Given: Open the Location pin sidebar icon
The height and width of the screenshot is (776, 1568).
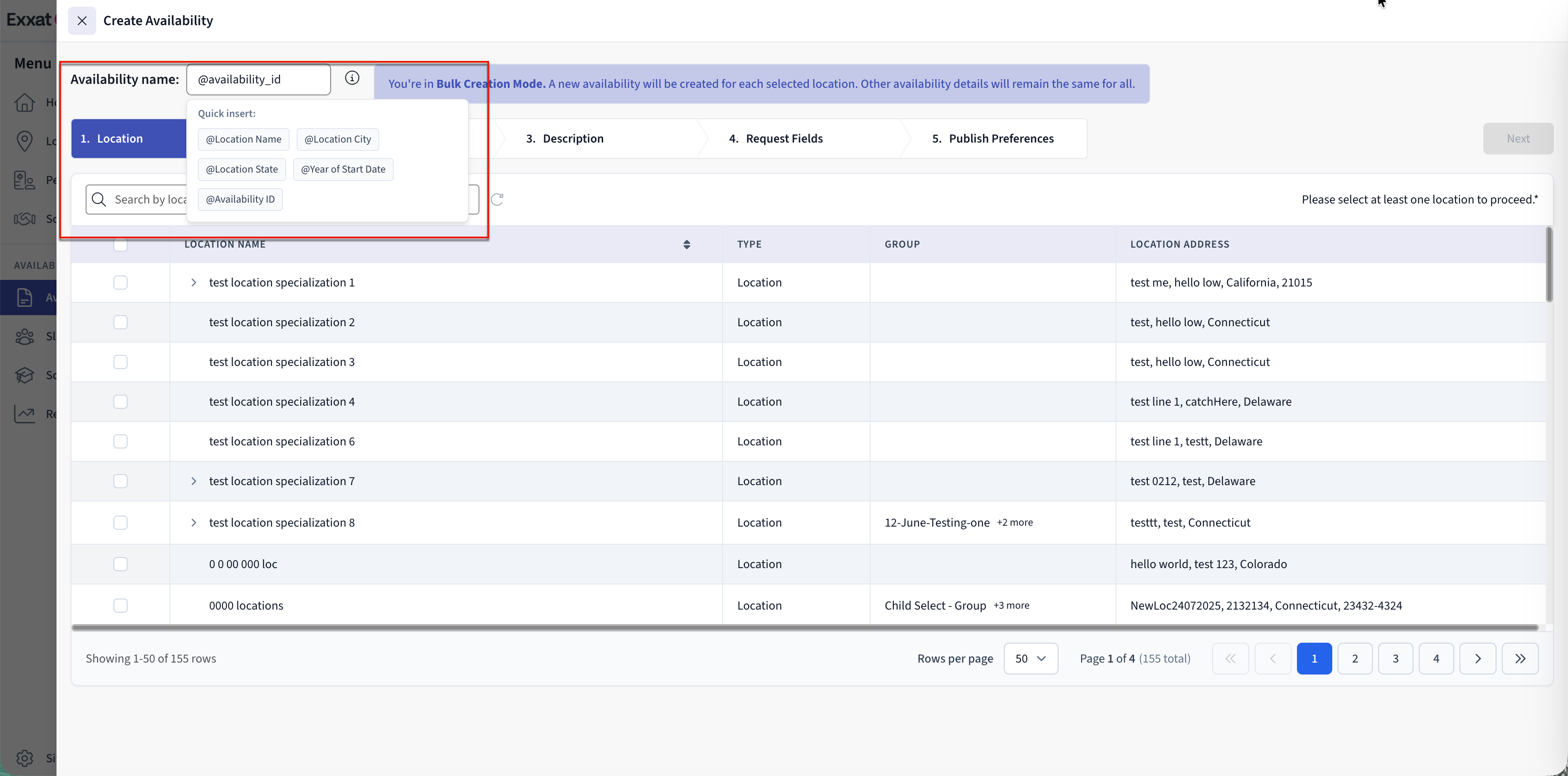Looking at the screenshot, I should 24,141.
